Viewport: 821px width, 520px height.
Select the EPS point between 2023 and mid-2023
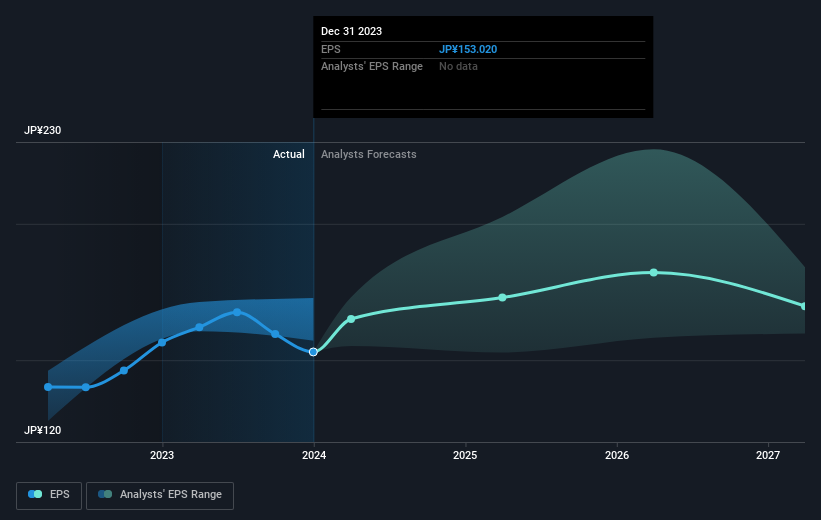point(199,327)
